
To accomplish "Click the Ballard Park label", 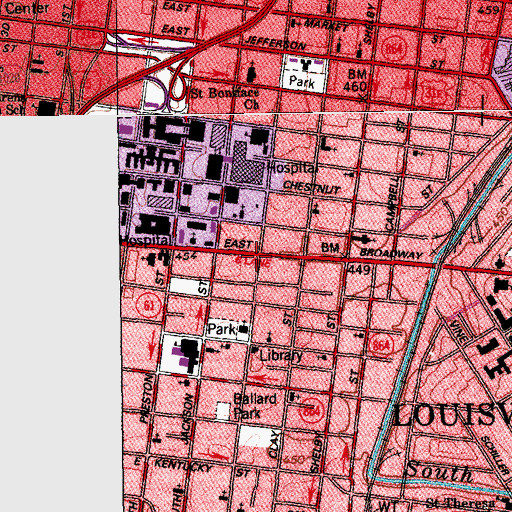I will click(255, 406).
